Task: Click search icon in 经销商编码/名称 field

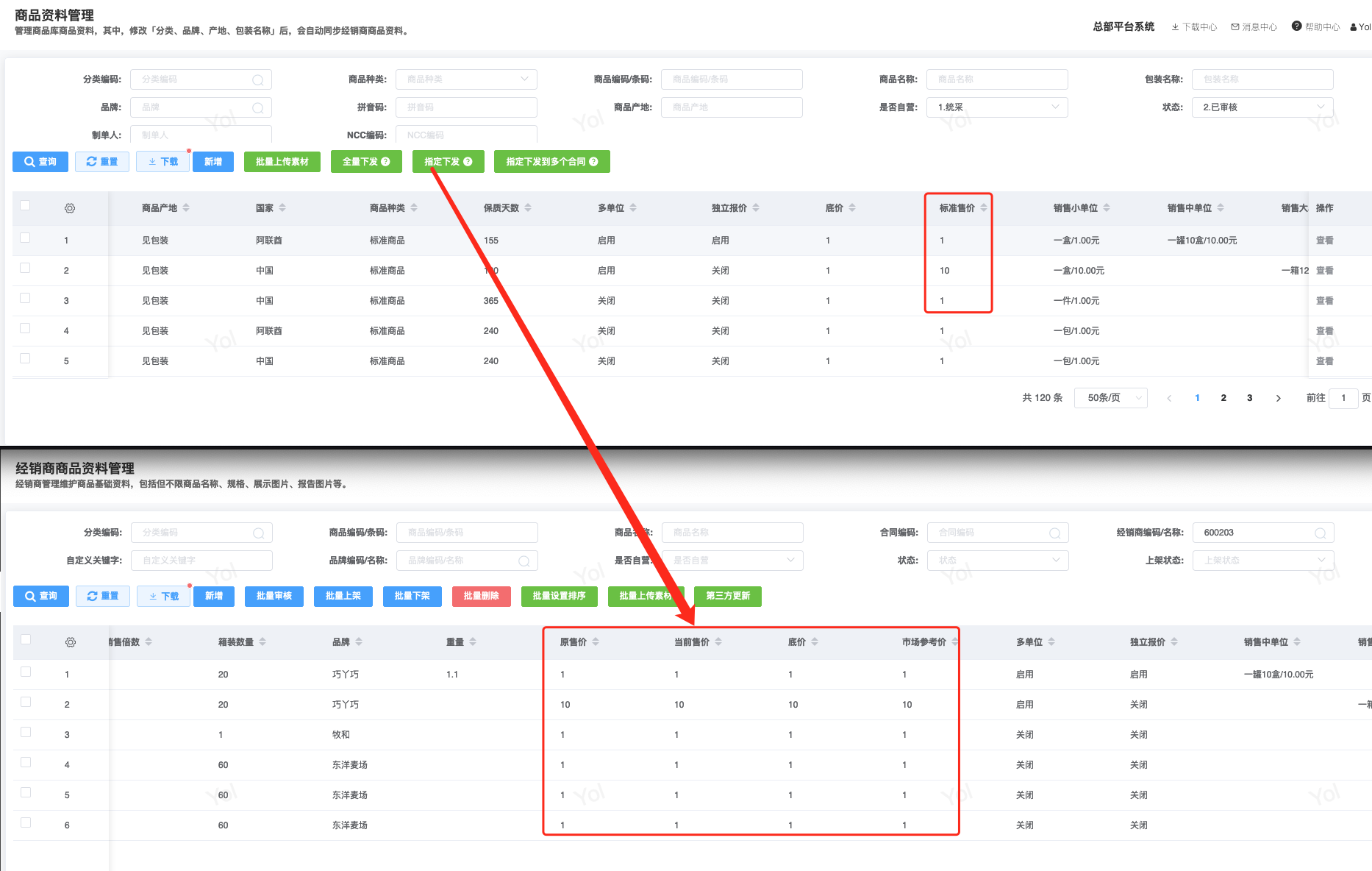Action: (x=1321, y=533)
